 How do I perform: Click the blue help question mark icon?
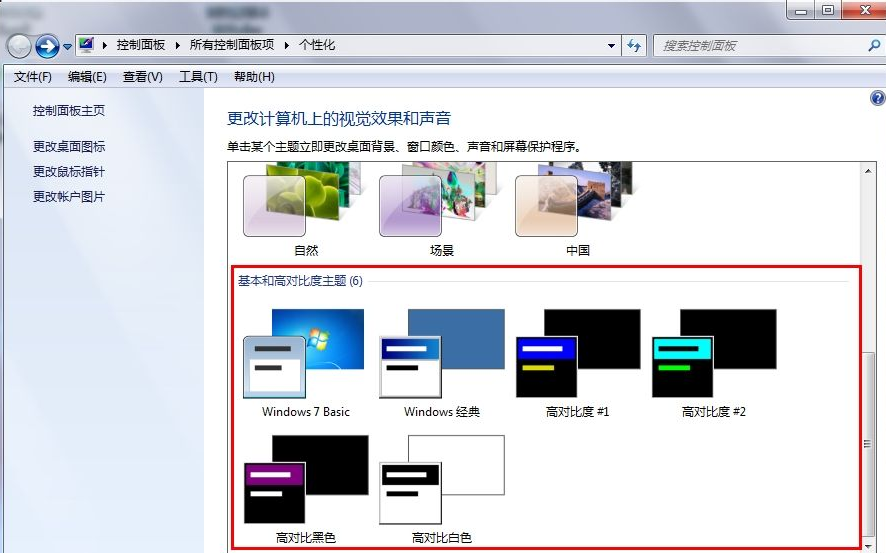(878, 98)
